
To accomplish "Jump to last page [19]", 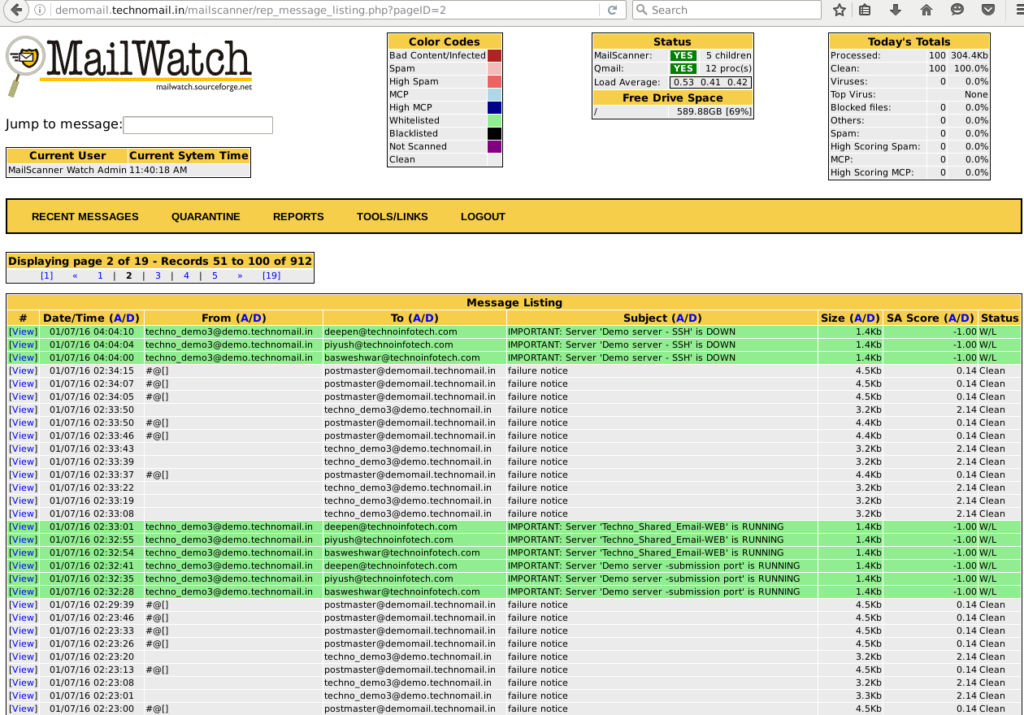I will 271,276.
